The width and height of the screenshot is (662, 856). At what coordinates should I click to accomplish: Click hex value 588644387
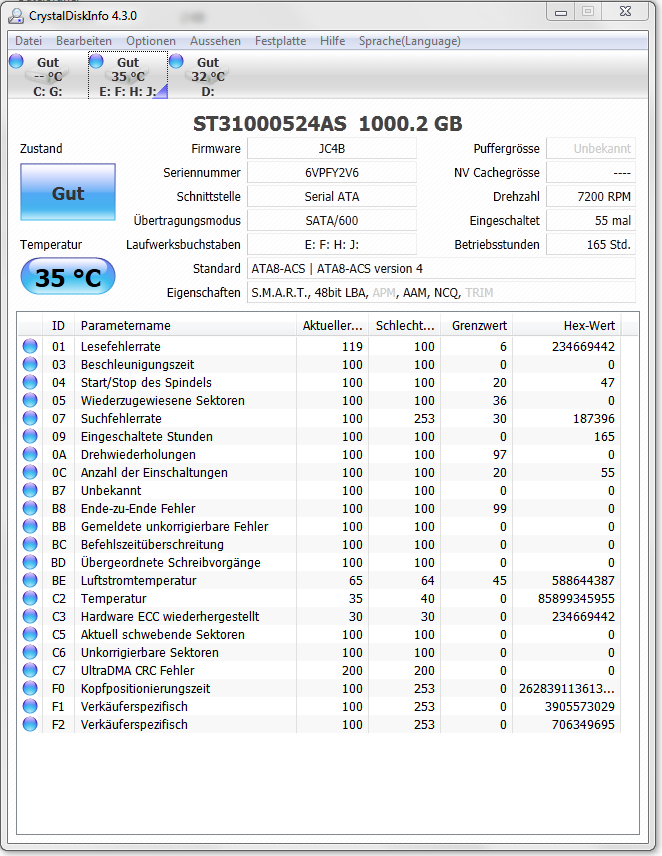click(583, 581)
